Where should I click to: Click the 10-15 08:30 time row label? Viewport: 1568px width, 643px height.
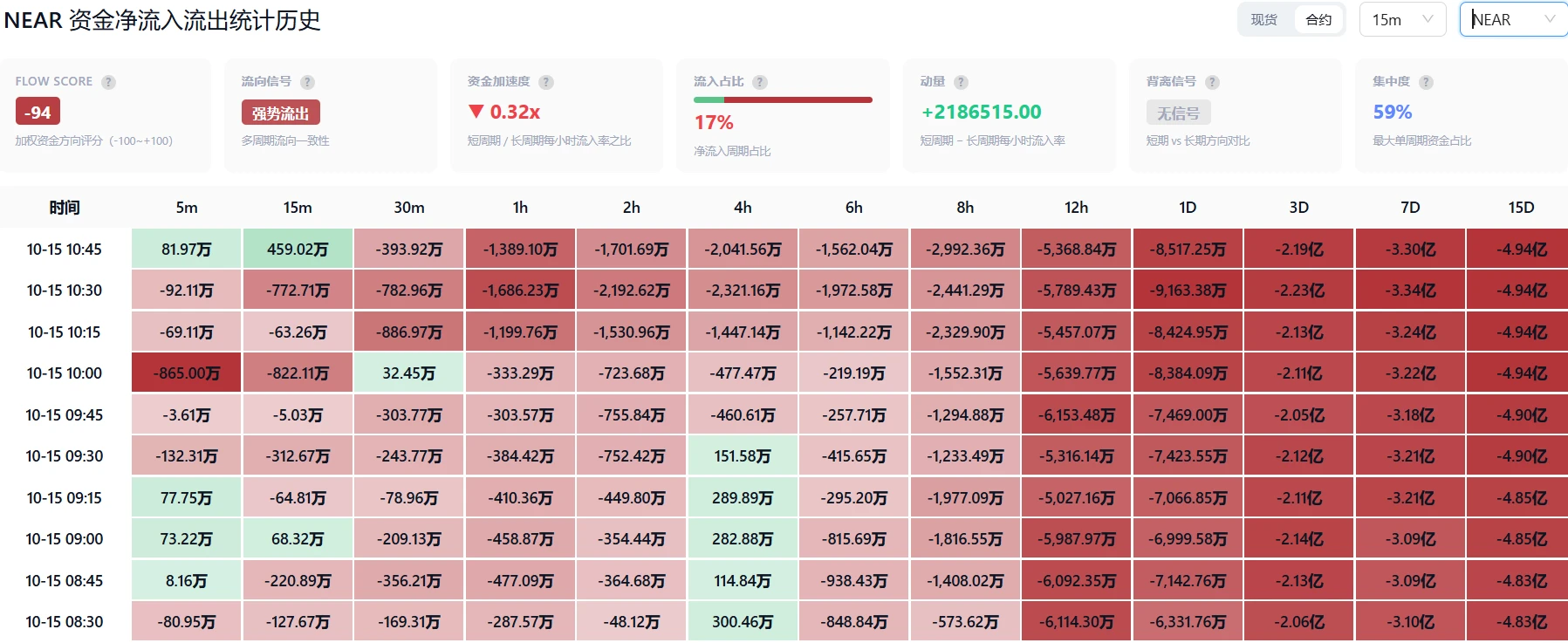(x=65, y=622)
